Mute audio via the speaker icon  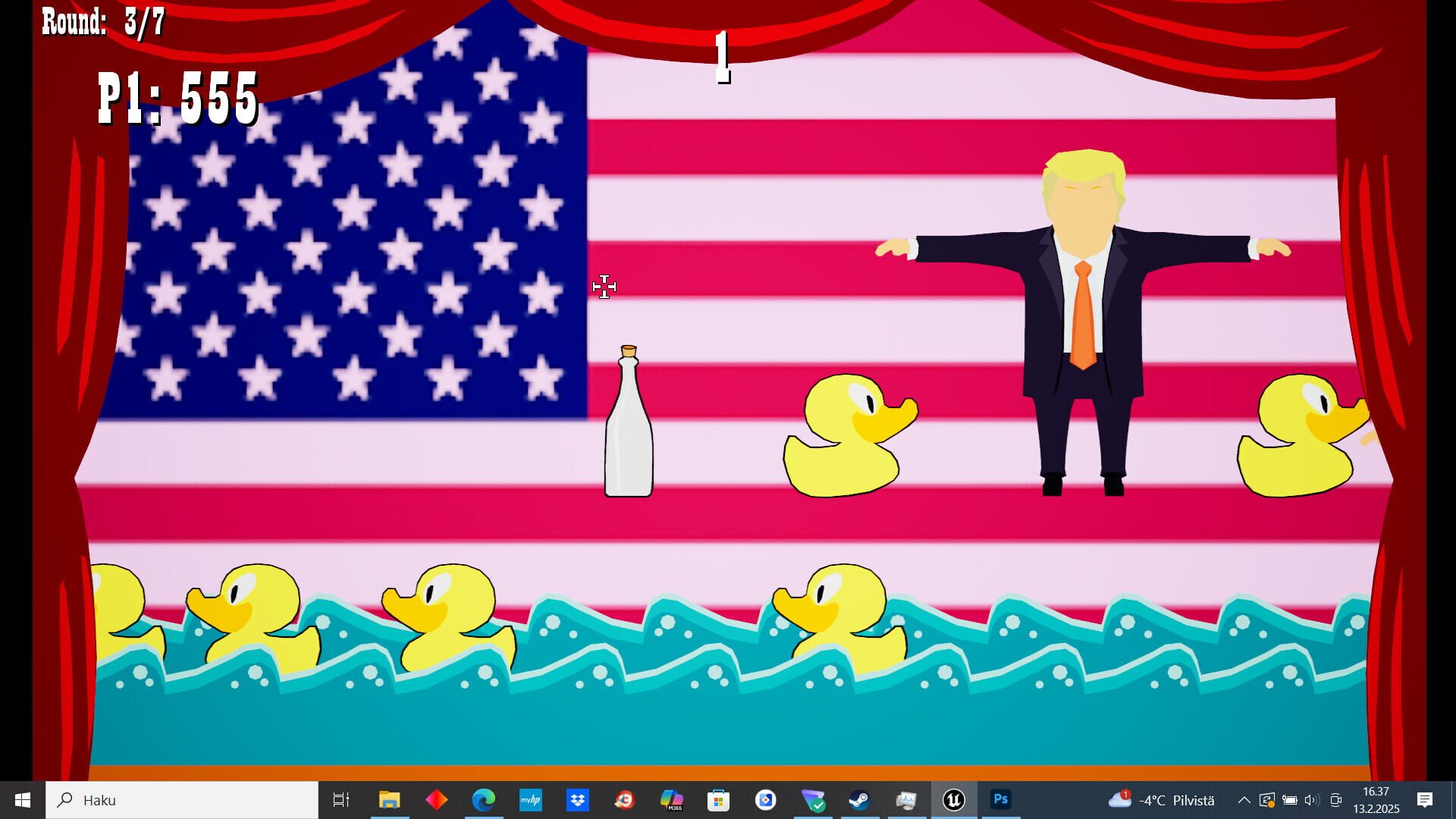pyautogui.click(x=1310, y=800)
